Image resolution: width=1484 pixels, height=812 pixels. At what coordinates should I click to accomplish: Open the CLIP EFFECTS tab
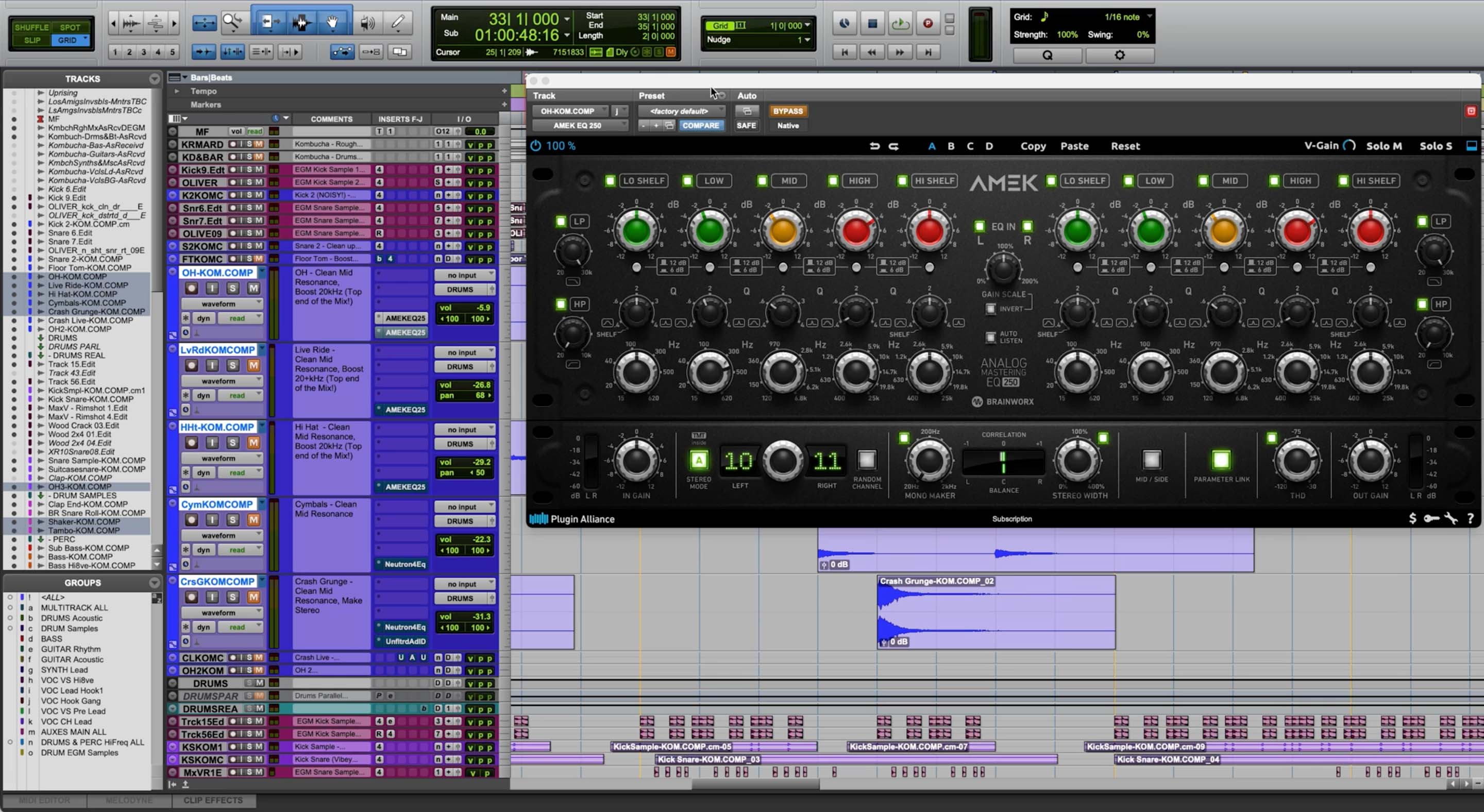click(x=213, y=801)
